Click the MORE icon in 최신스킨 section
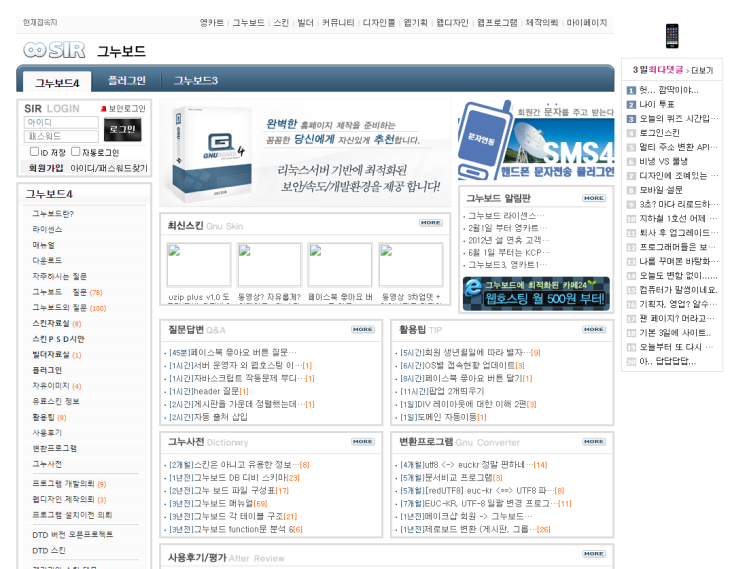The height and width of the screenshot is (569, 730). click(430, 223)
